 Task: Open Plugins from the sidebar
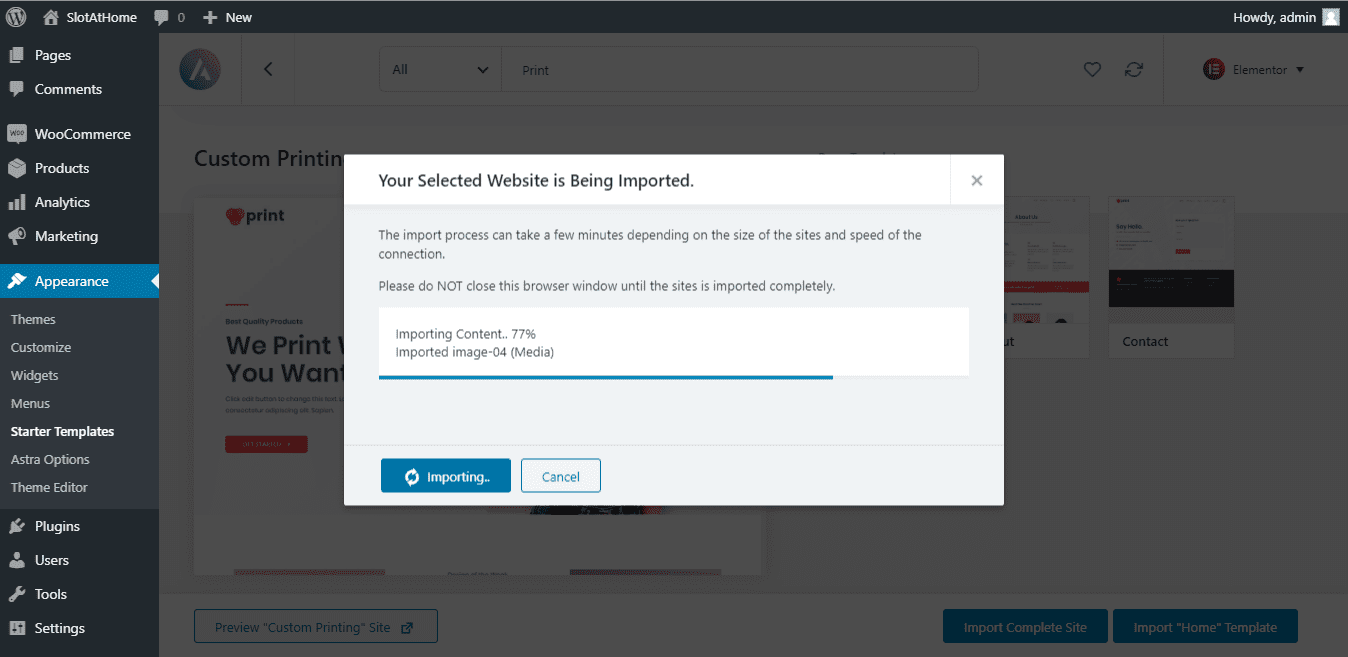(x=57, y=526)
